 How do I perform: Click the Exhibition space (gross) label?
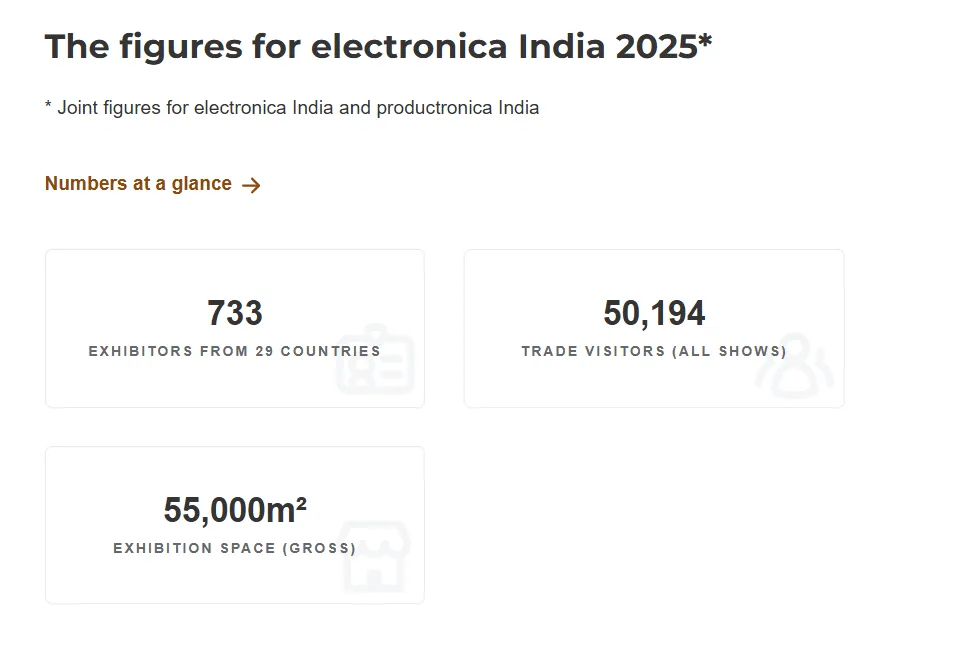pyautogui.click(x=235, y=548)
